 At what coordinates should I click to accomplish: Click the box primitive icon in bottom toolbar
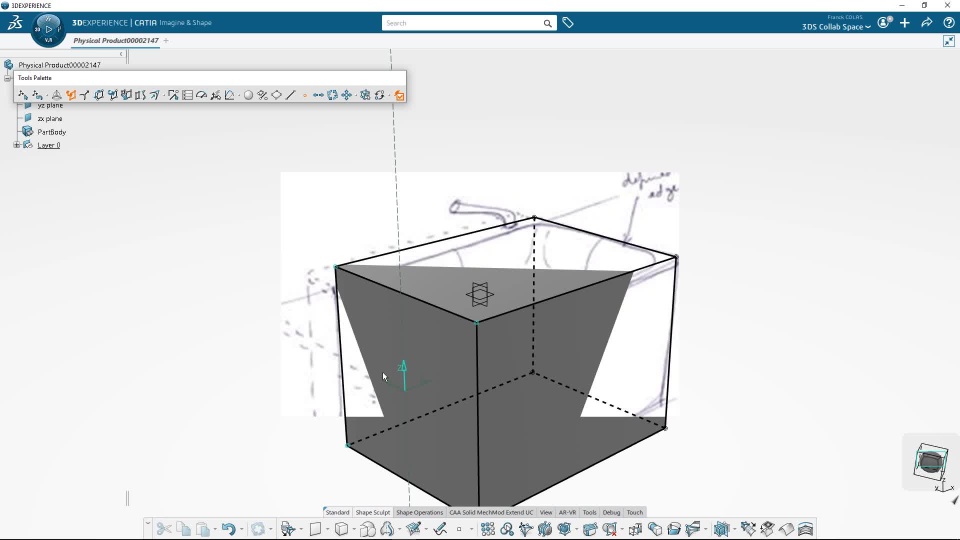click(x=342, y=528)
